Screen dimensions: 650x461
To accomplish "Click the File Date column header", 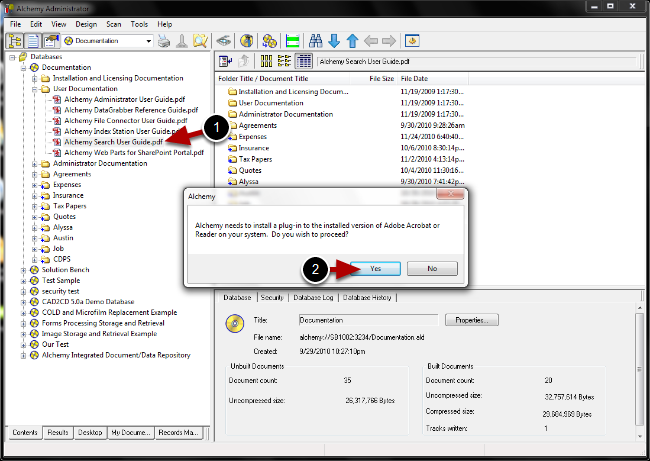I will point(432,79).
